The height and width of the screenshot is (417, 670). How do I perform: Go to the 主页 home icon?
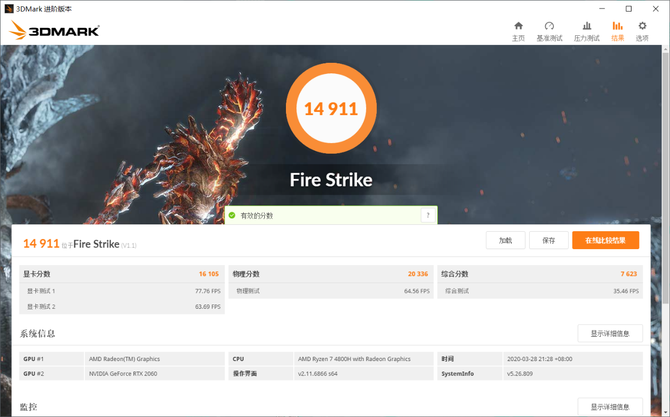518,27
